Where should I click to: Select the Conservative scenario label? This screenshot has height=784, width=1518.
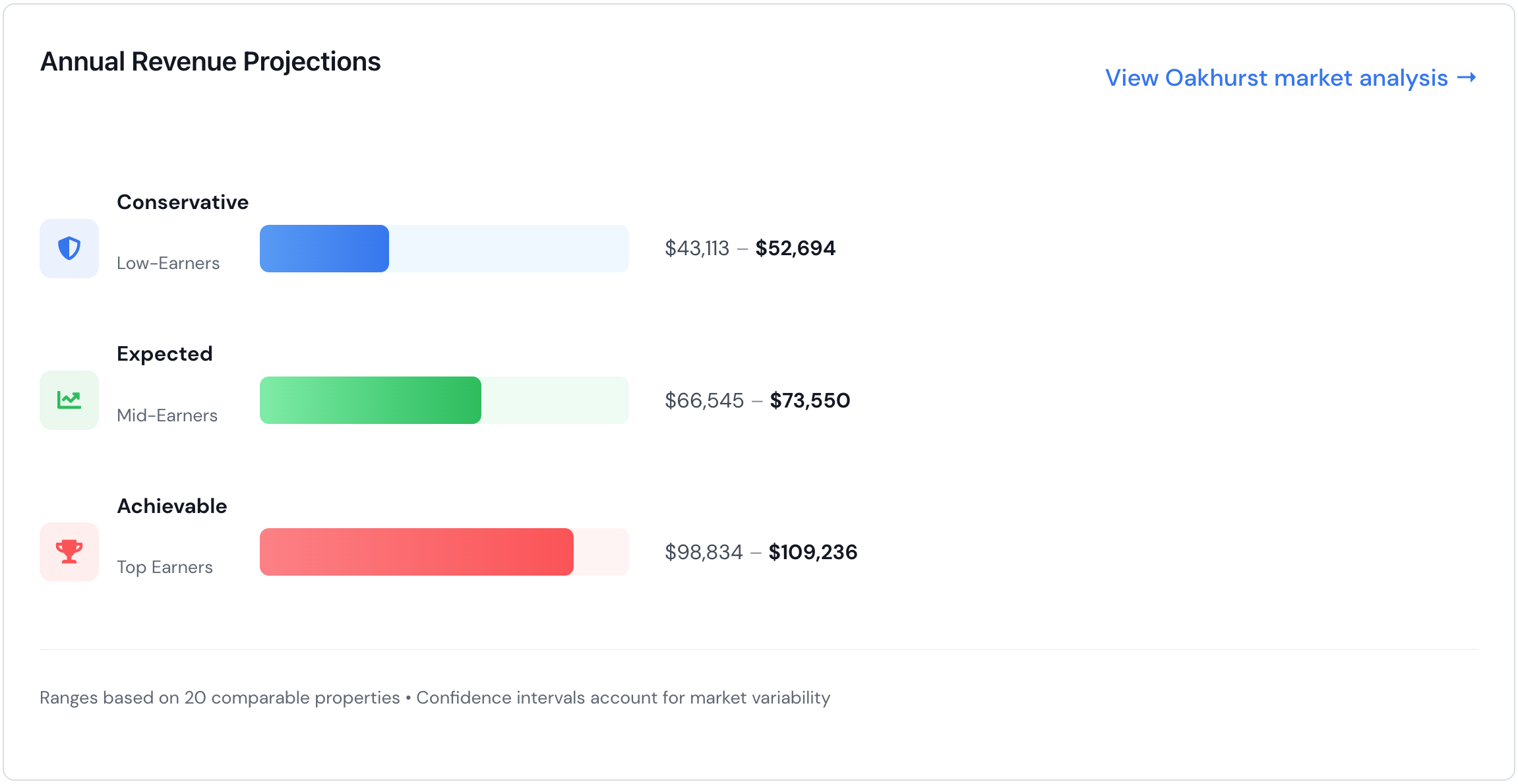[x=183, y=202]
